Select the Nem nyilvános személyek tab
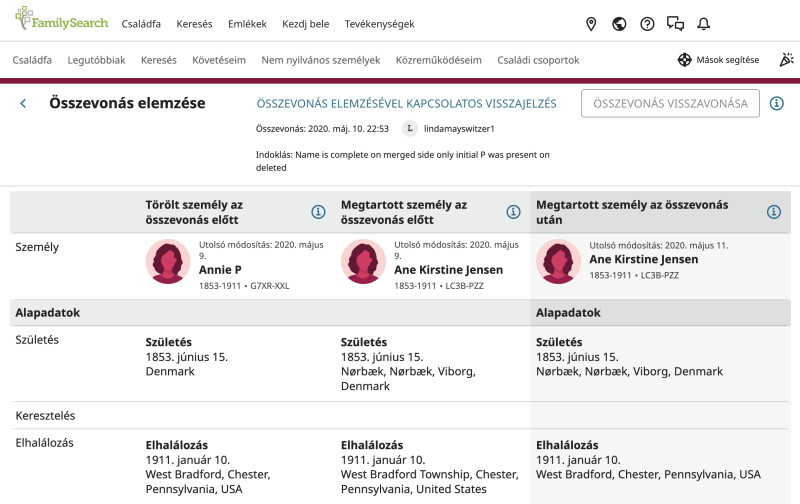The width and height of the screenshot is (800, 504). click(x=321, y=60)
